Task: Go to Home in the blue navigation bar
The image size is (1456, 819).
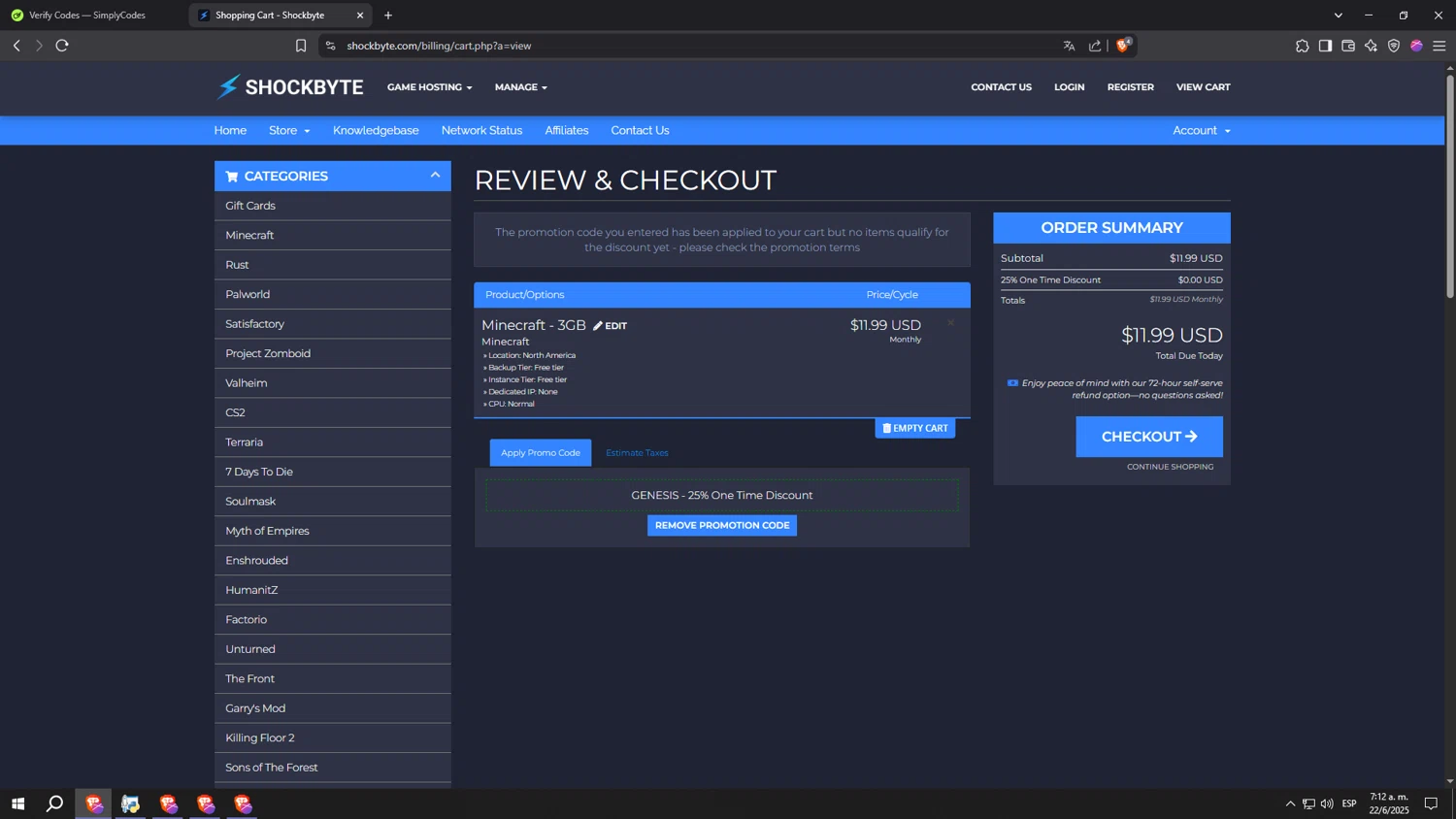Action: coord(230,130)
